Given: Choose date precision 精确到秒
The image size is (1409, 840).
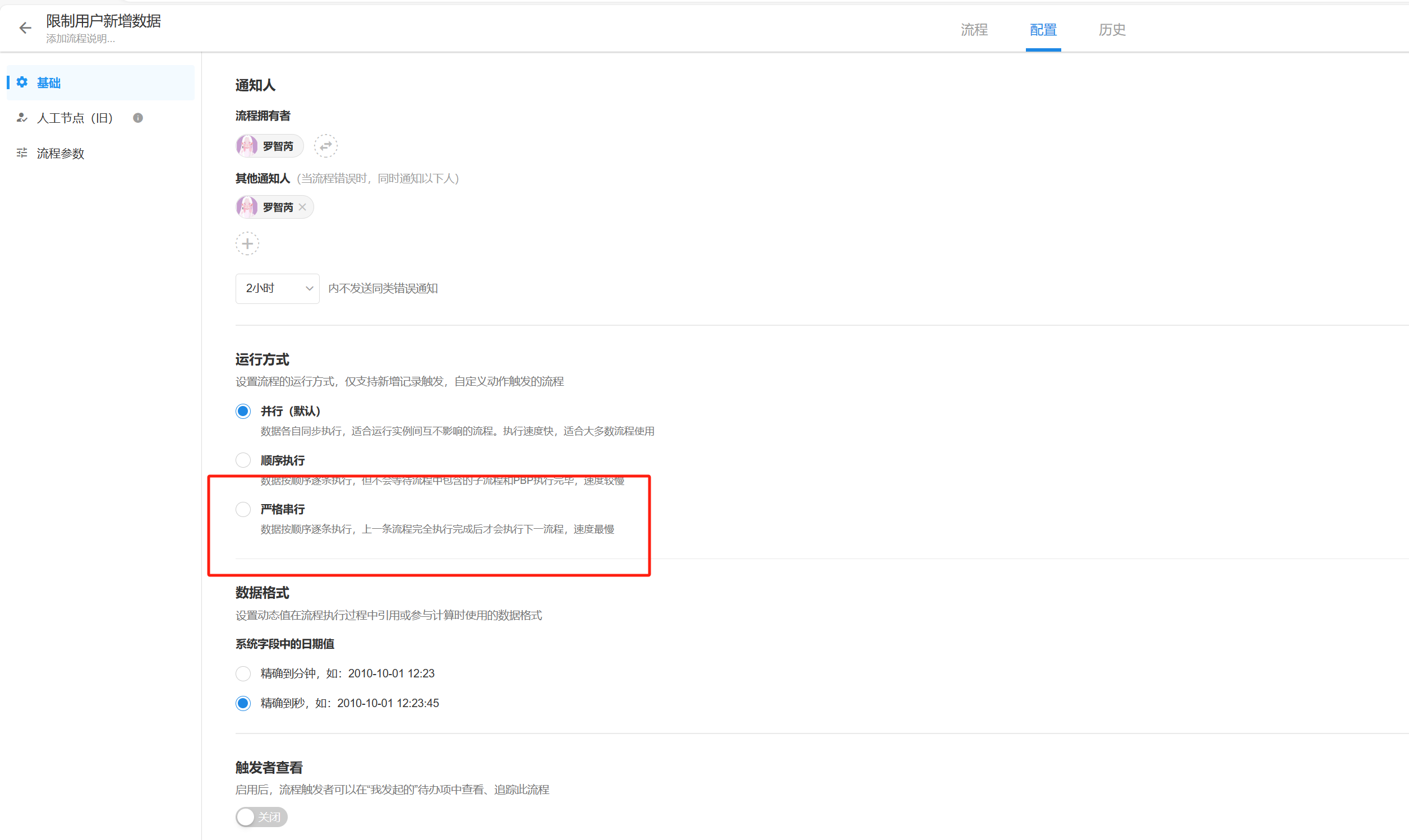Looking at the screenshot, I should pos(243,703).
